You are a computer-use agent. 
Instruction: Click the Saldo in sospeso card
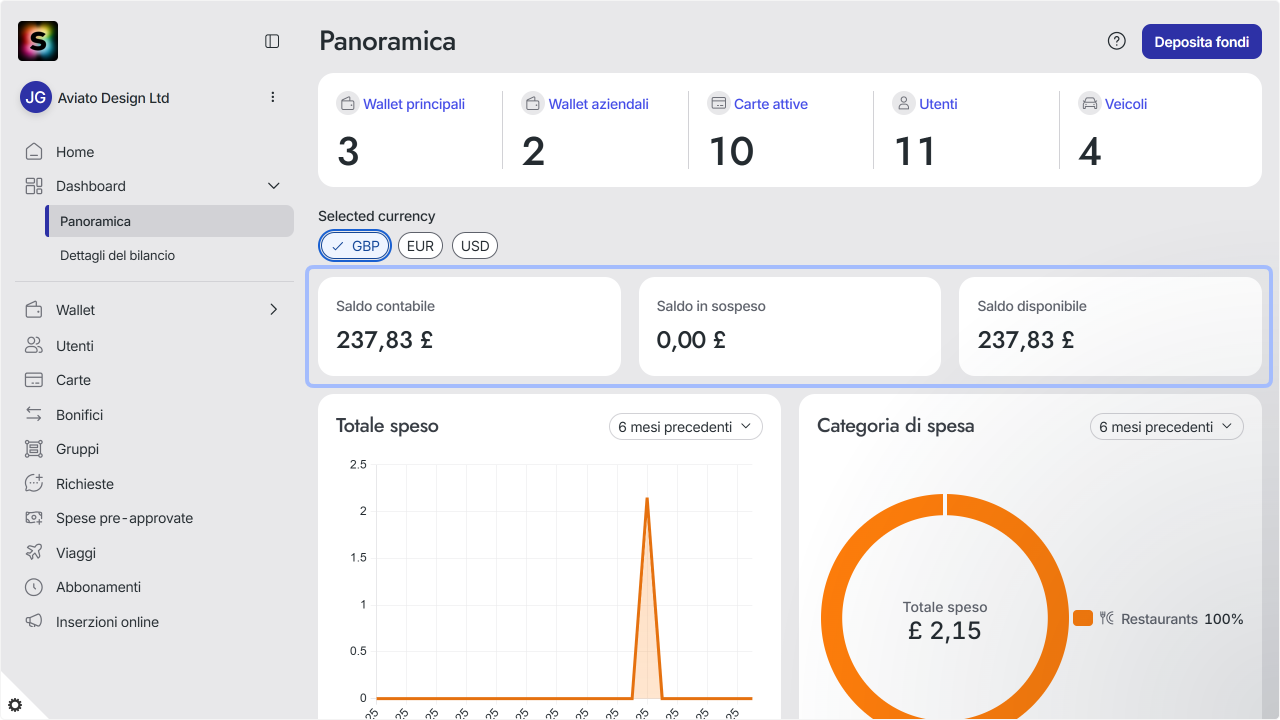pos(790,327)
